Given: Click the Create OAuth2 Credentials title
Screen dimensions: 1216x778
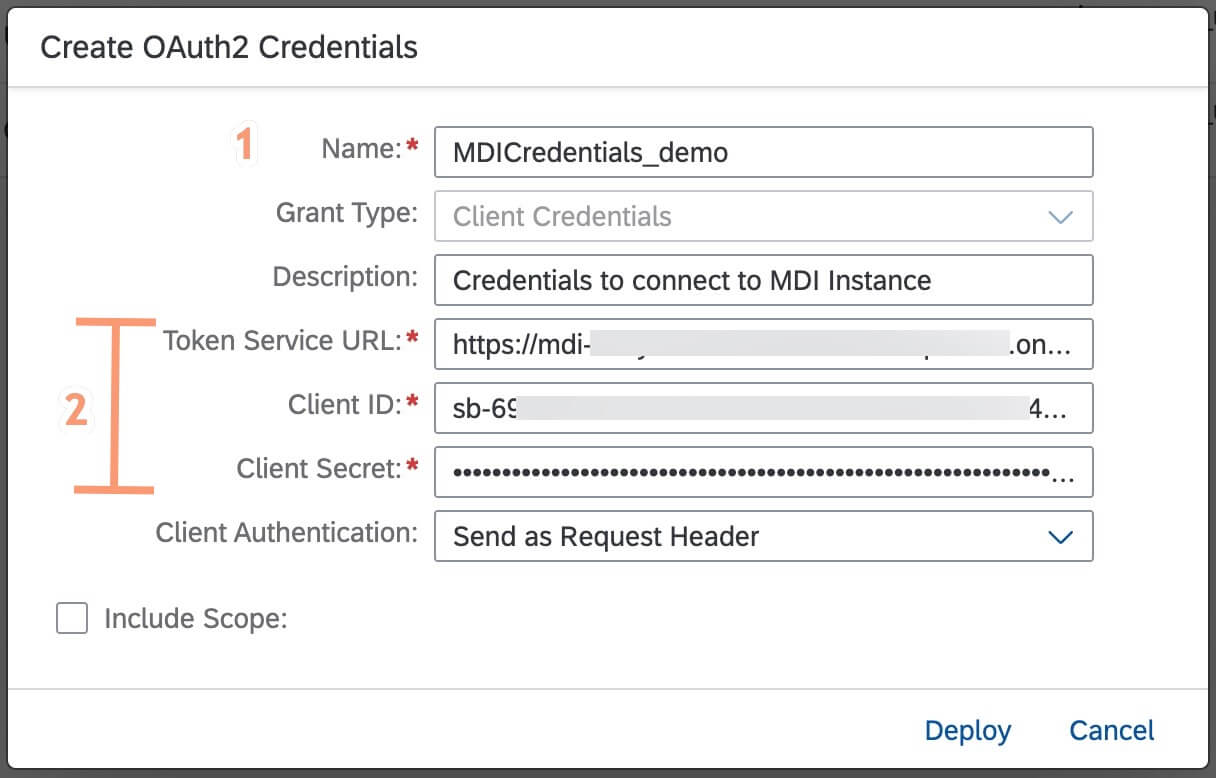Looking at the screenshot, I should [227, 47].
